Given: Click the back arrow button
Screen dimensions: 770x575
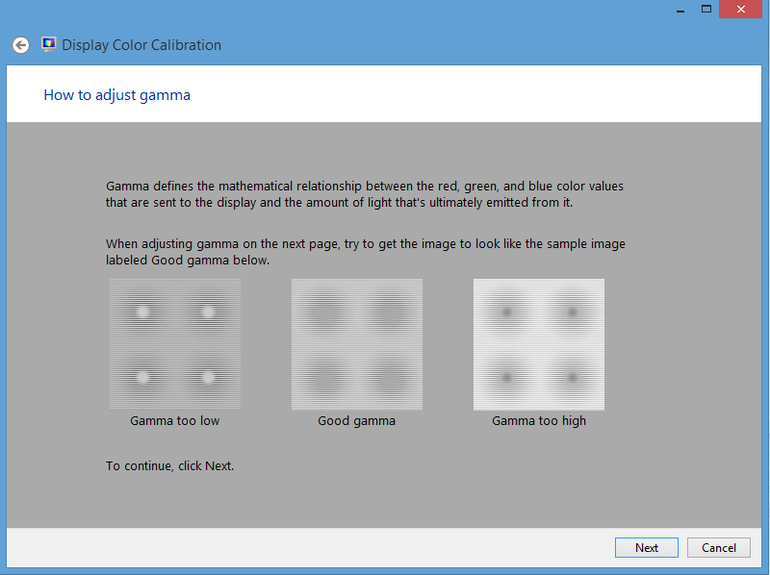Looking at the screenshot, I should coord(20,45).
